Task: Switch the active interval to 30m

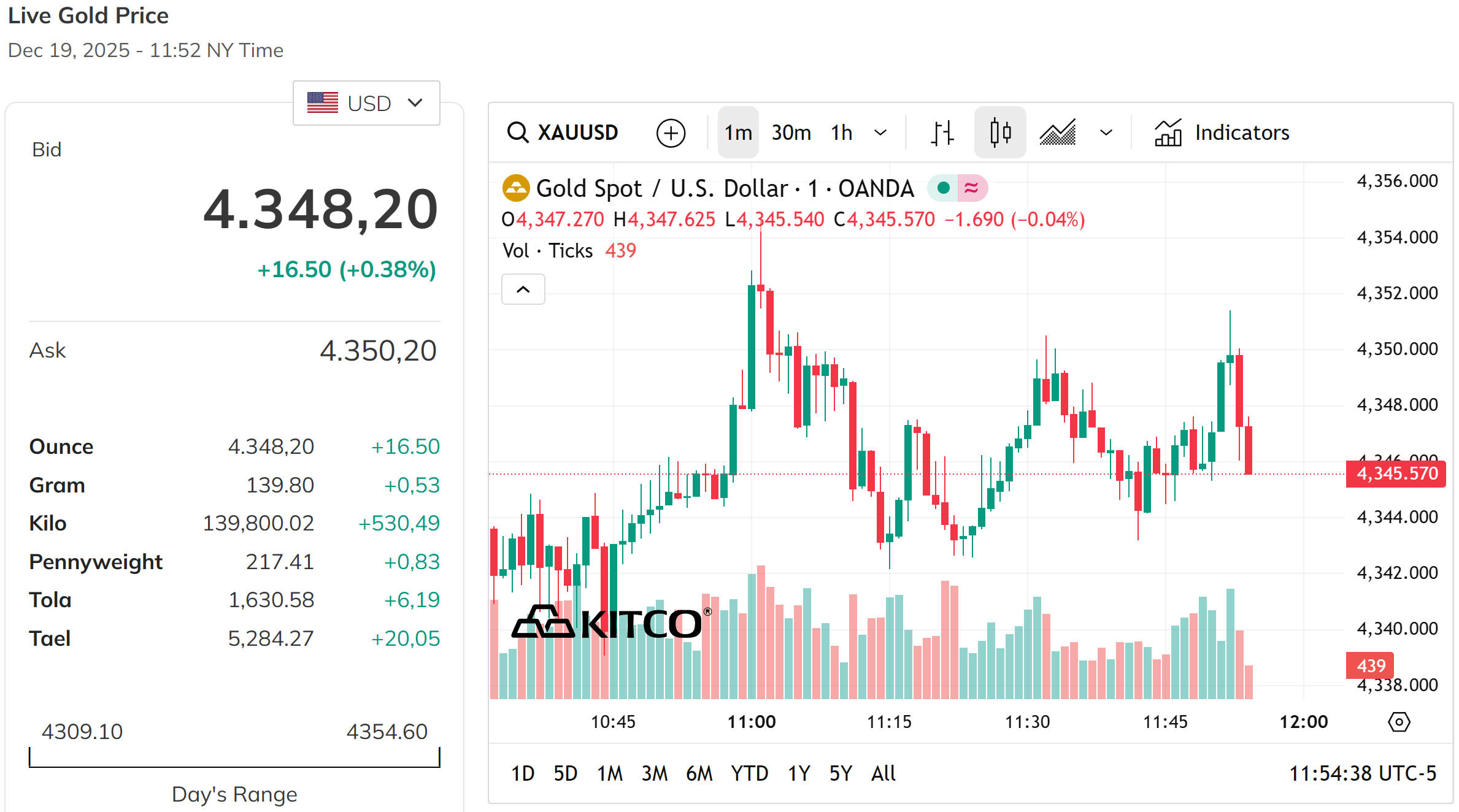Action: [791, 132]
